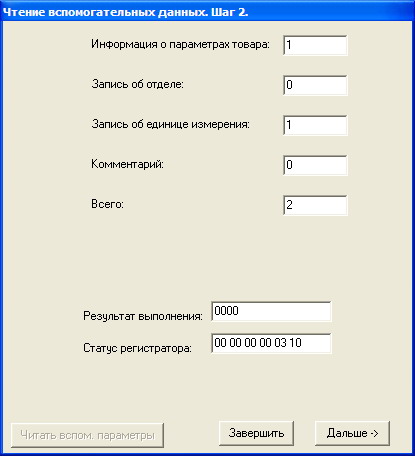Click the Дальше -> button
This screenshot has width=415, height=456.
(352, 433)
